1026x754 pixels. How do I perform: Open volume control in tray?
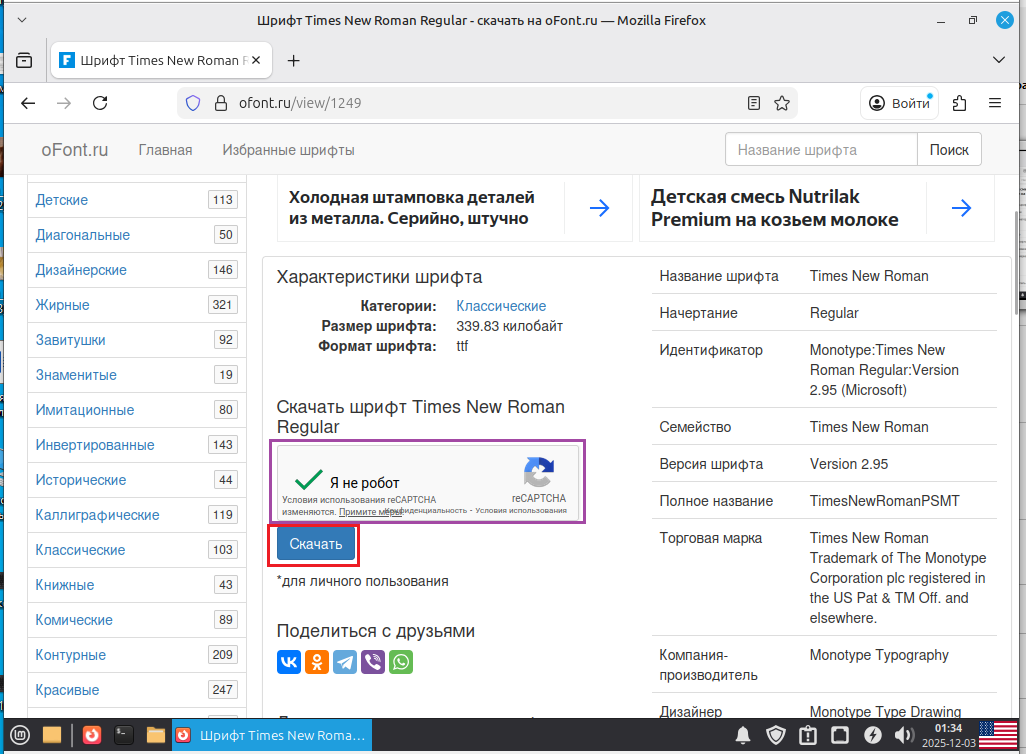tap(904, 736)
